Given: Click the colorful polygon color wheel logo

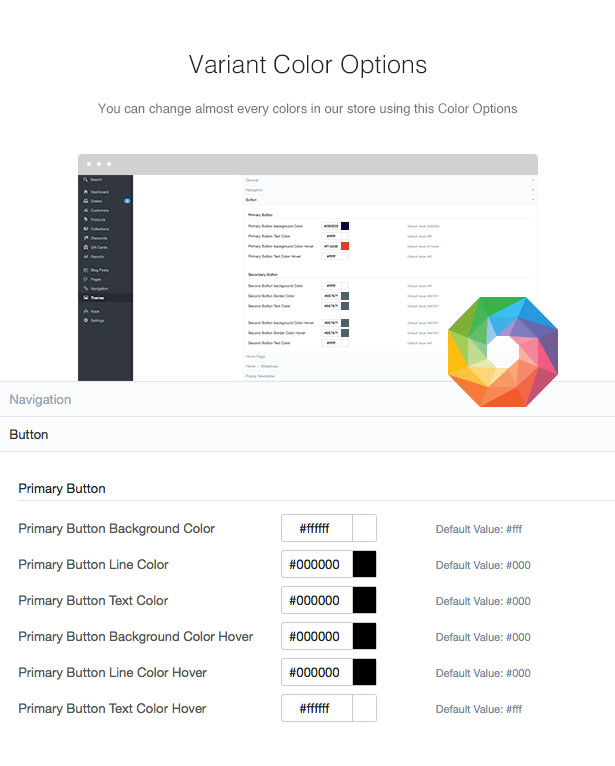Looking at the screenshot, I should pyautogui.click(x=503, y=351).
